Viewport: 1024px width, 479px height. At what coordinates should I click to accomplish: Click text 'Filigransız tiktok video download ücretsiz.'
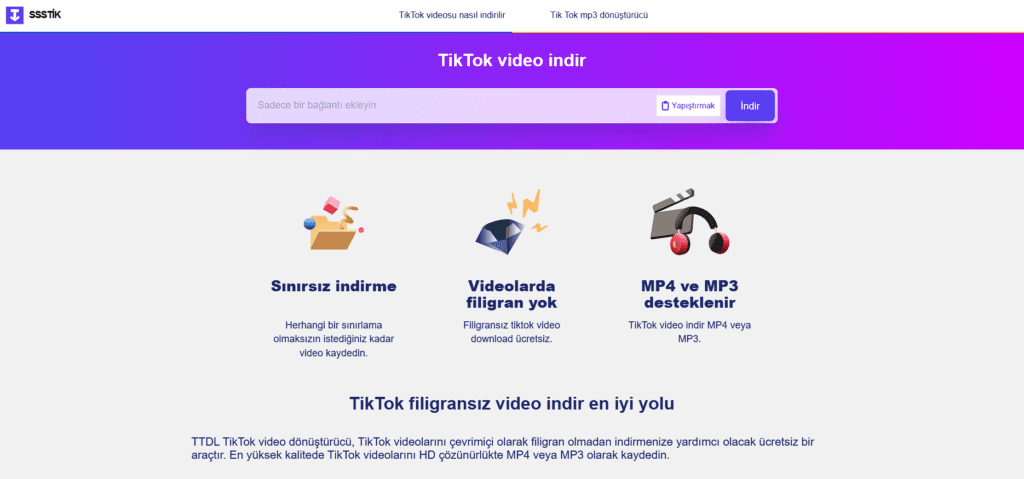tap(512, 332)
